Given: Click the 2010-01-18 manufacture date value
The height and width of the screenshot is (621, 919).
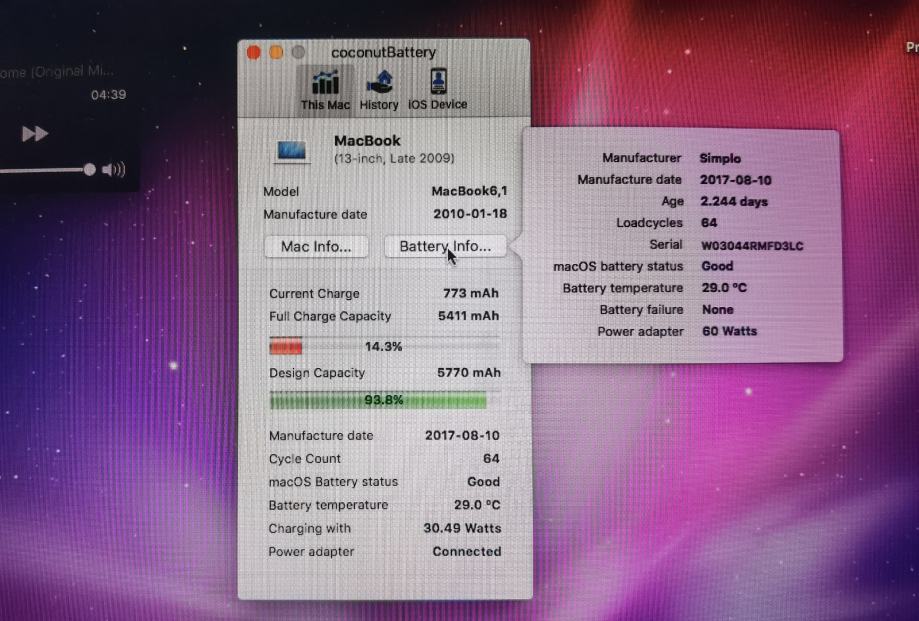Looking at the screenshot, I should click(470, 214).
